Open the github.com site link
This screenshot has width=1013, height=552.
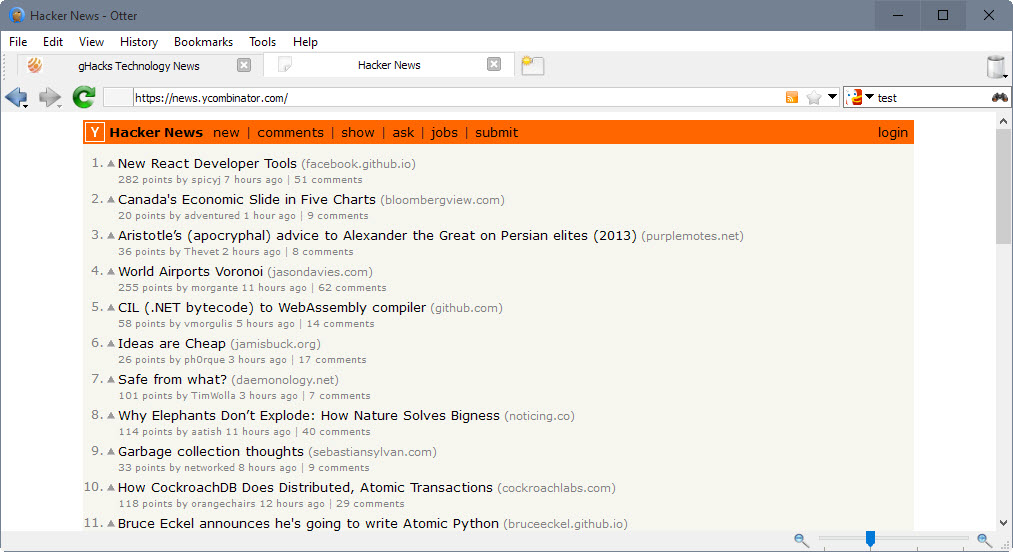point(466,308)
